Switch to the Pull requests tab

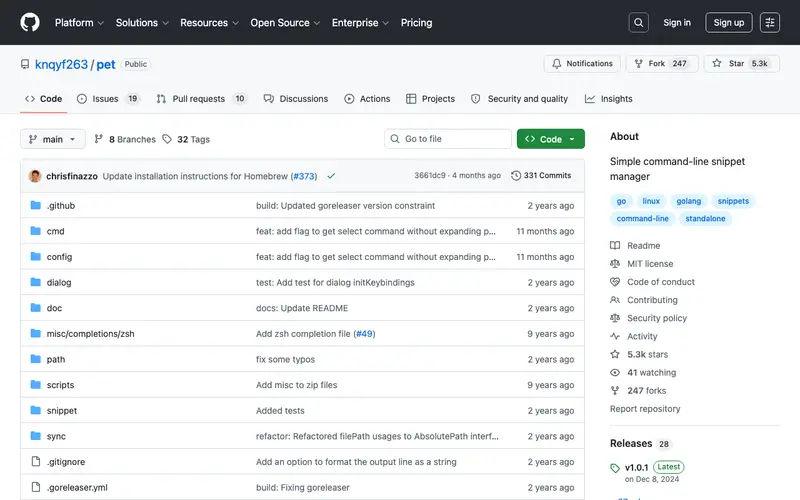pos(202,99)
